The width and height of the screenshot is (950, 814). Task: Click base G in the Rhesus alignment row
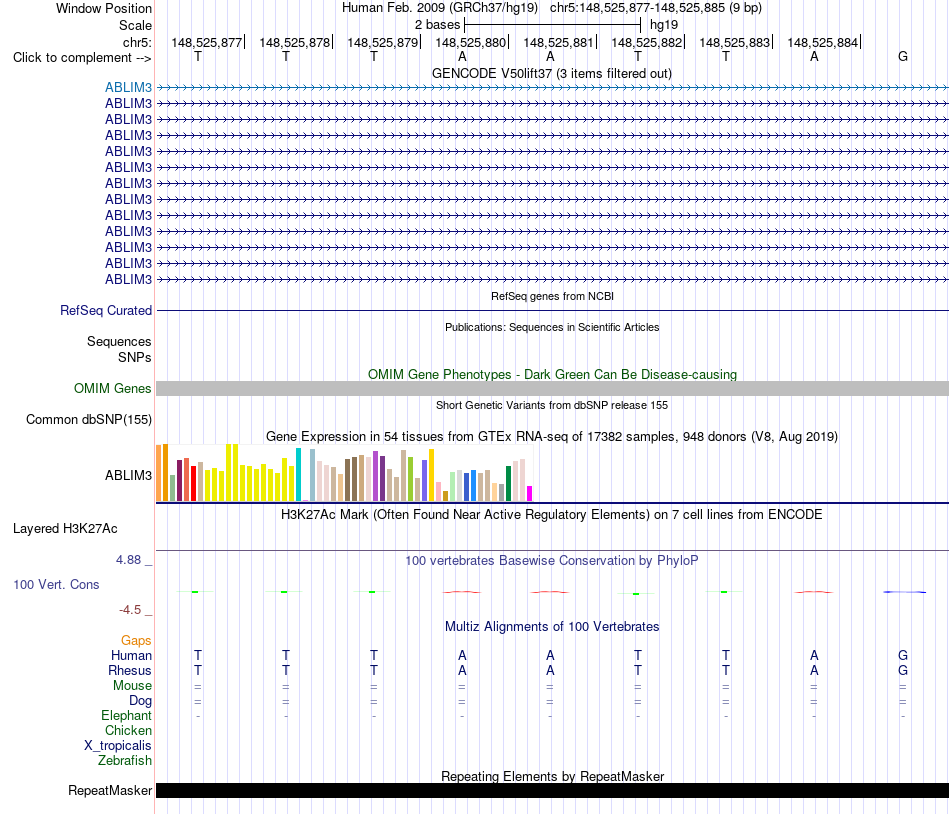[903, 670]
